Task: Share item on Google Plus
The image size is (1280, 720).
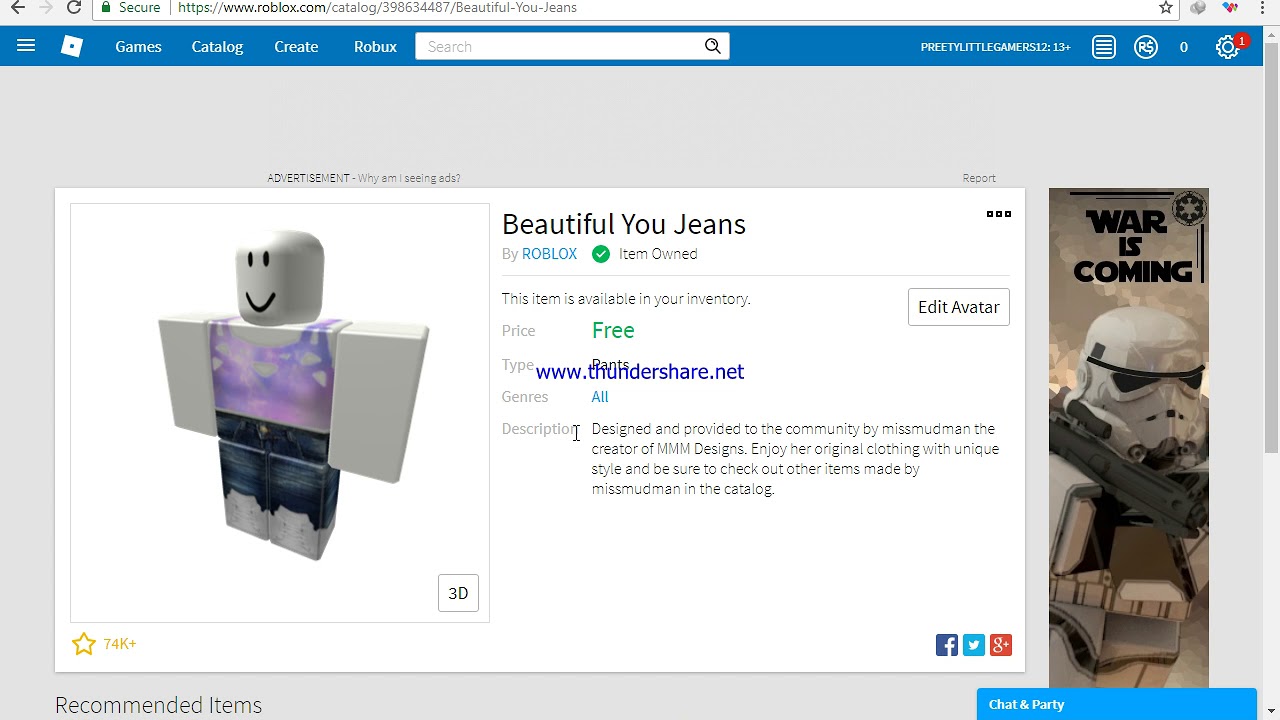Action: pos(1001,645)
